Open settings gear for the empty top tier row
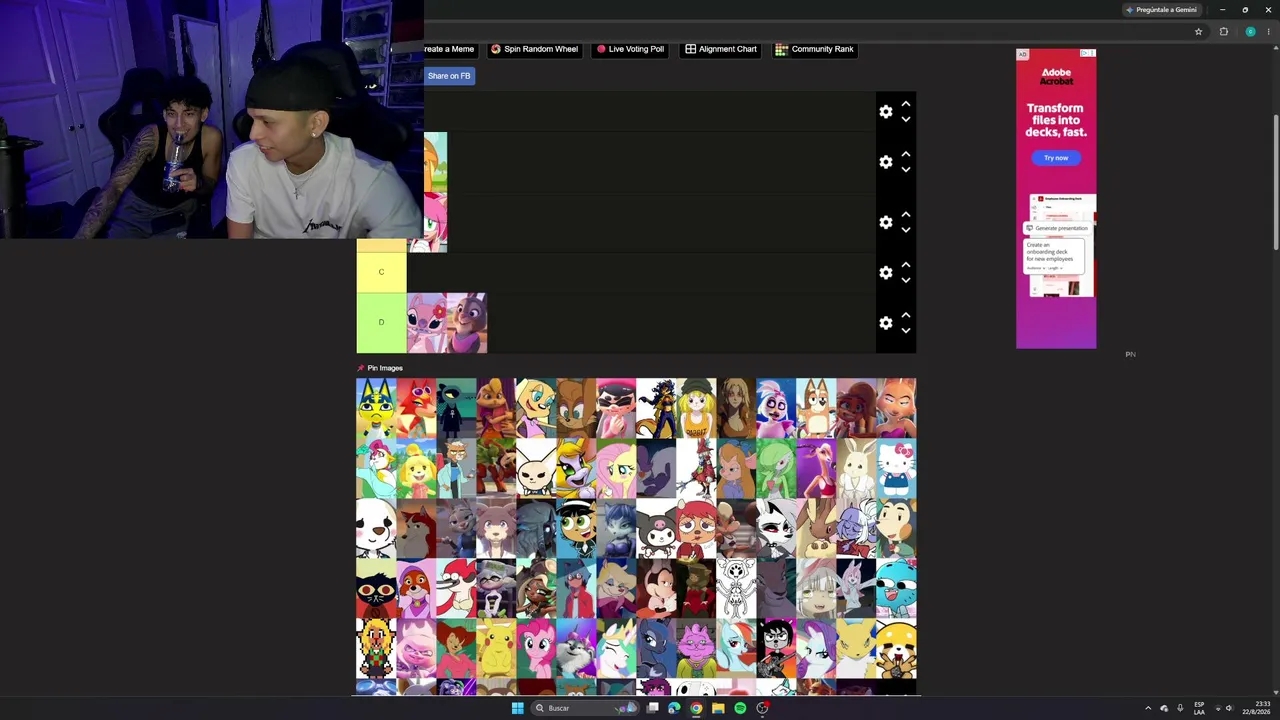This screenshot has width=1280, height=720. [x=886, y=112]
